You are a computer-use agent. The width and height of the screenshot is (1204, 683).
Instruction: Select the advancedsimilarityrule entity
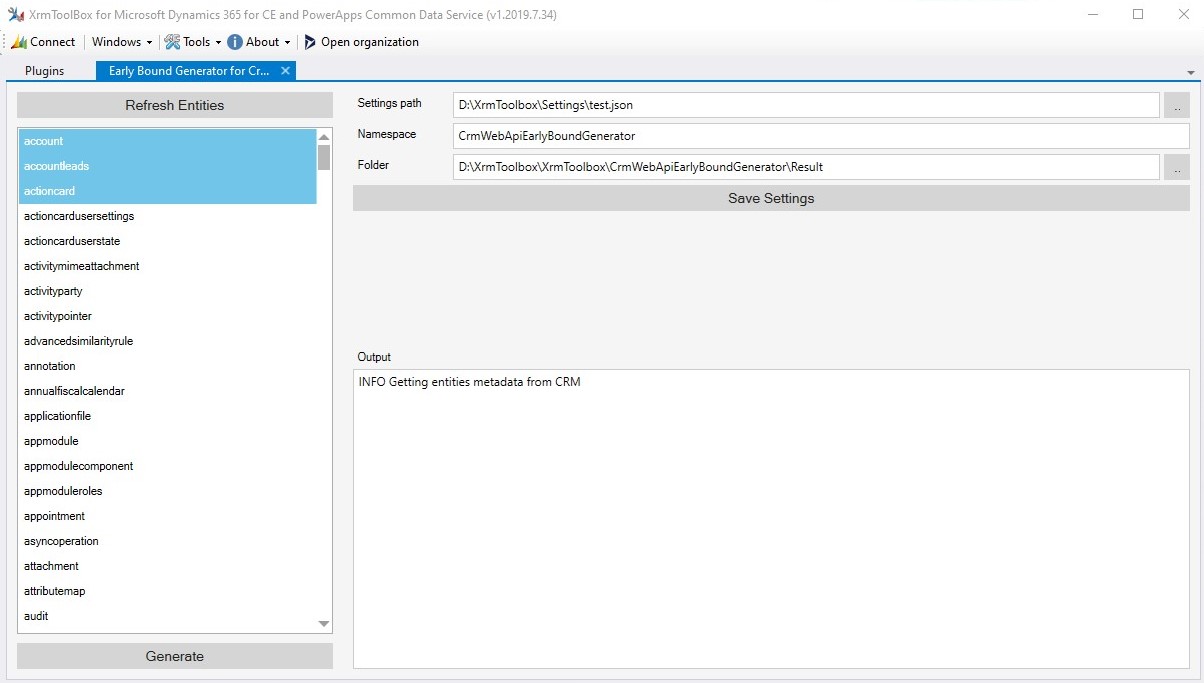point(168,341)
